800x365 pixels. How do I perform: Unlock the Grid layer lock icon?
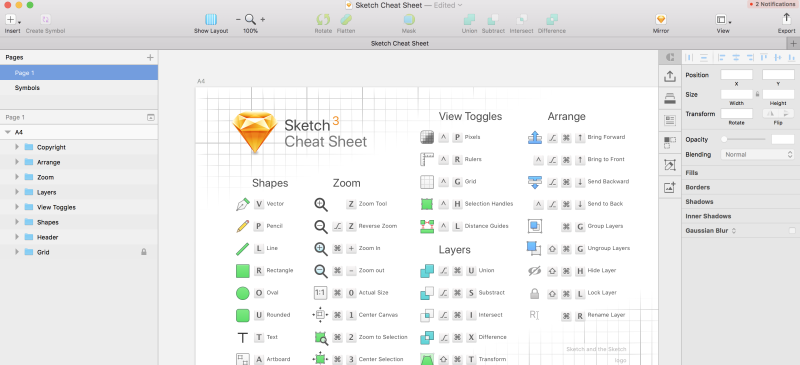[x=144, y=252]
